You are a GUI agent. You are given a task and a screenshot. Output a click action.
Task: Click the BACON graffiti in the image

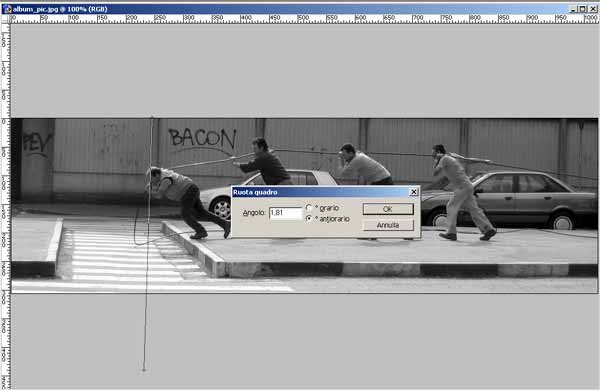[x=203, y=138]
